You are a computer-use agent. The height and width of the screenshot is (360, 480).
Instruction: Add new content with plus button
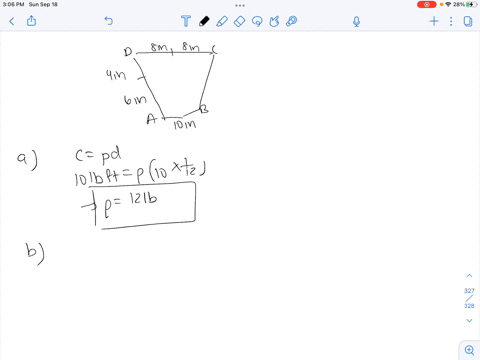click(434, 21)
